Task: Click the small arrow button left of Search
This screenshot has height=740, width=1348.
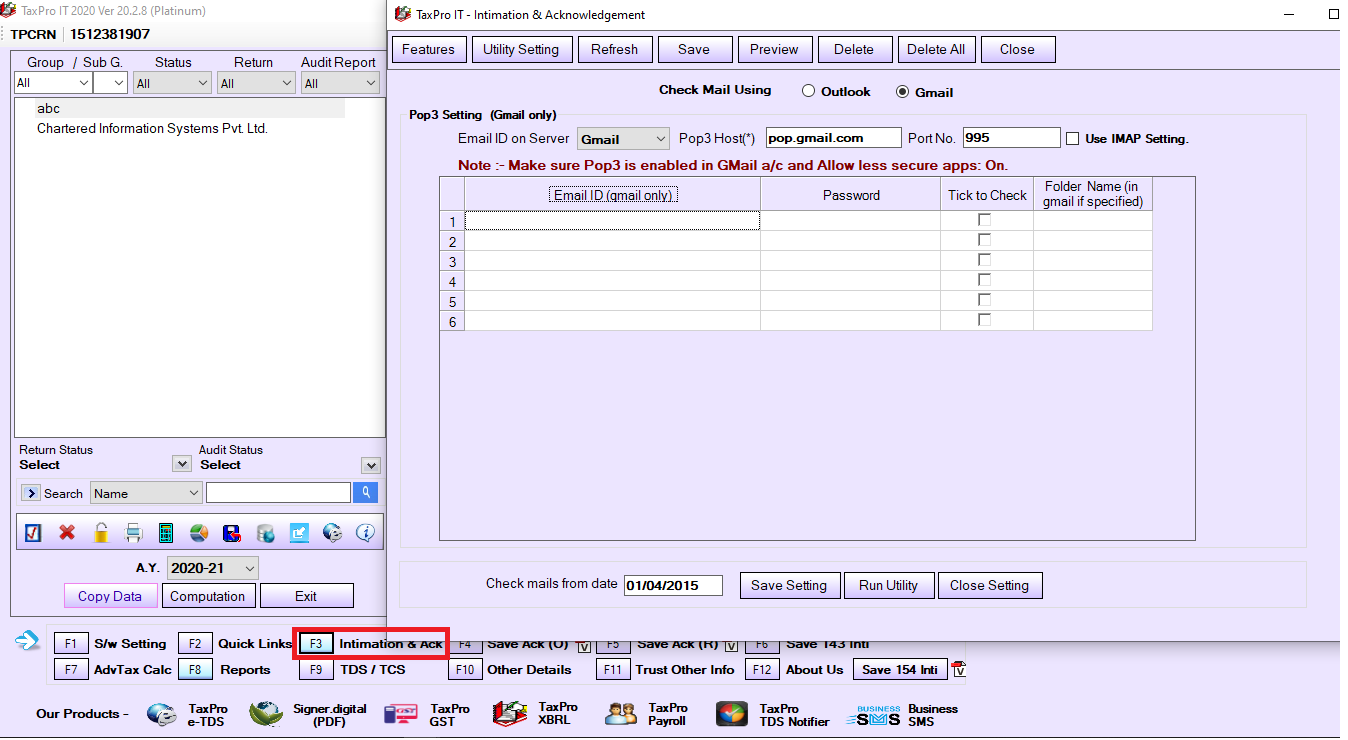Action: [x=30, y=493]
